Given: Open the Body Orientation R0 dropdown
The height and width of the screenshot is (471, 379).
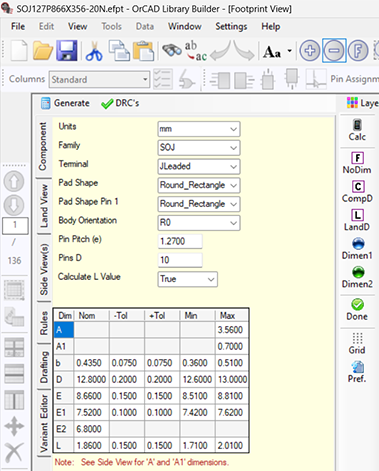Looking at the screenshot, I should 199,223.
